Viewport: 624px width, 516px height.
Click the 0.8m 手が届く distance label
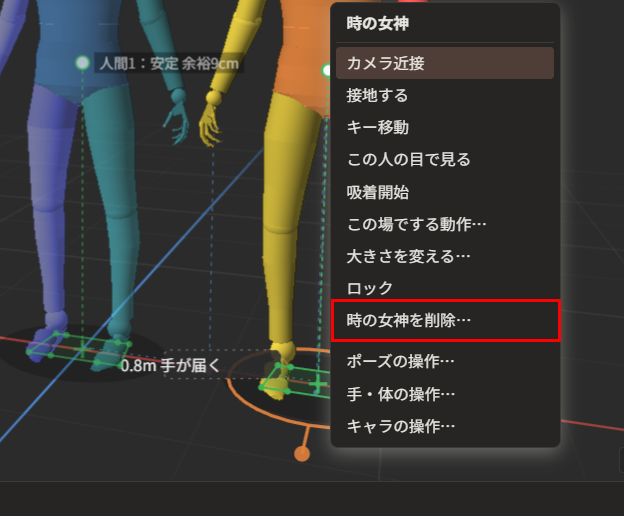[170, 365]
